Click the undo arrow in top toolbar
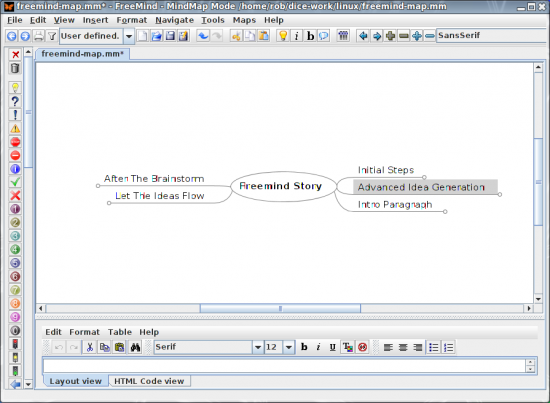Viewport: 550px width, 403px height. 203,36
